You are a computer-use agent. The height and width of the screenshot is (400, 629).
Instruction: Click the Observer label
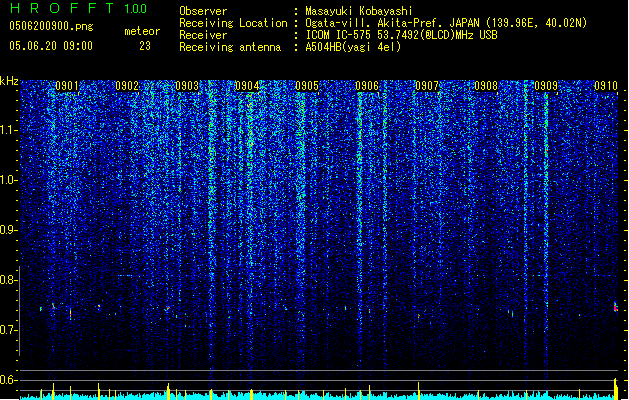203,11
